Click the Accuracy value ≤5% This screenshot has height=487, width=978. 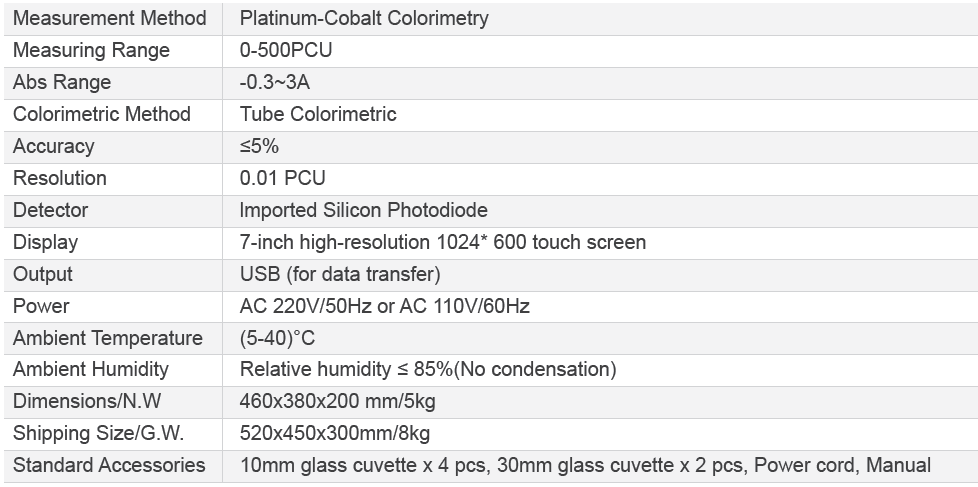pos(259,146)
